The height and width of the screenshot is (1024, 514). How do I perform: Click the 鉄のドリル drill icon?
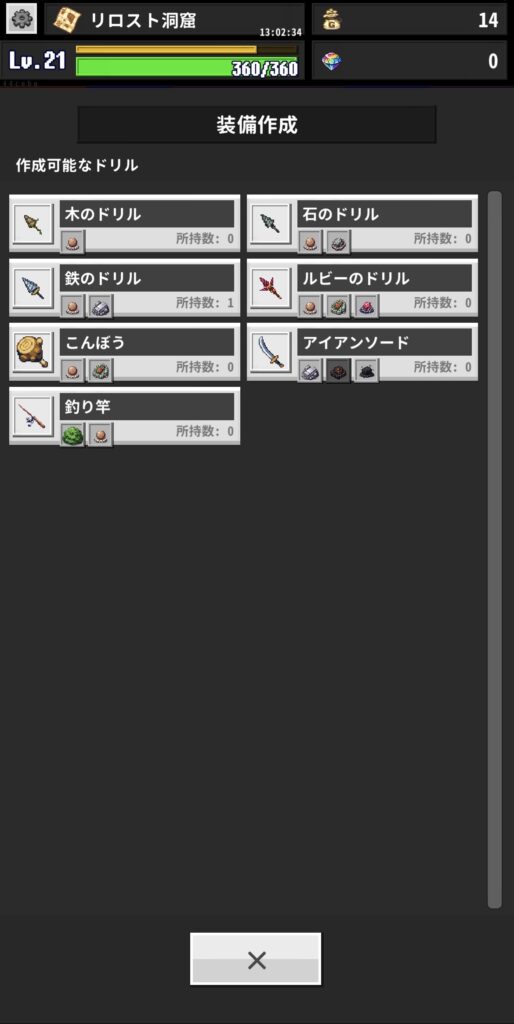point(33,288)
